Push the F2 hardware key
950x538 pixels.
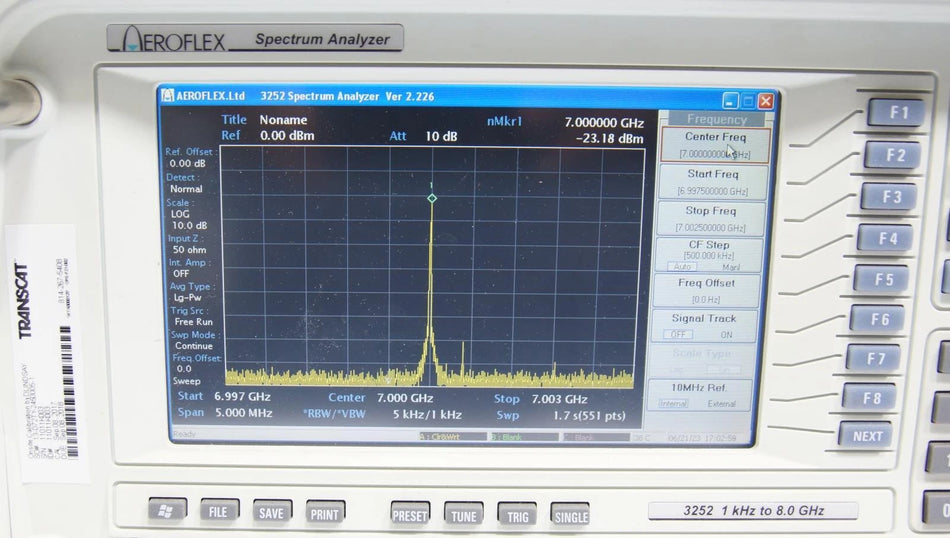(x=894, y=155)
